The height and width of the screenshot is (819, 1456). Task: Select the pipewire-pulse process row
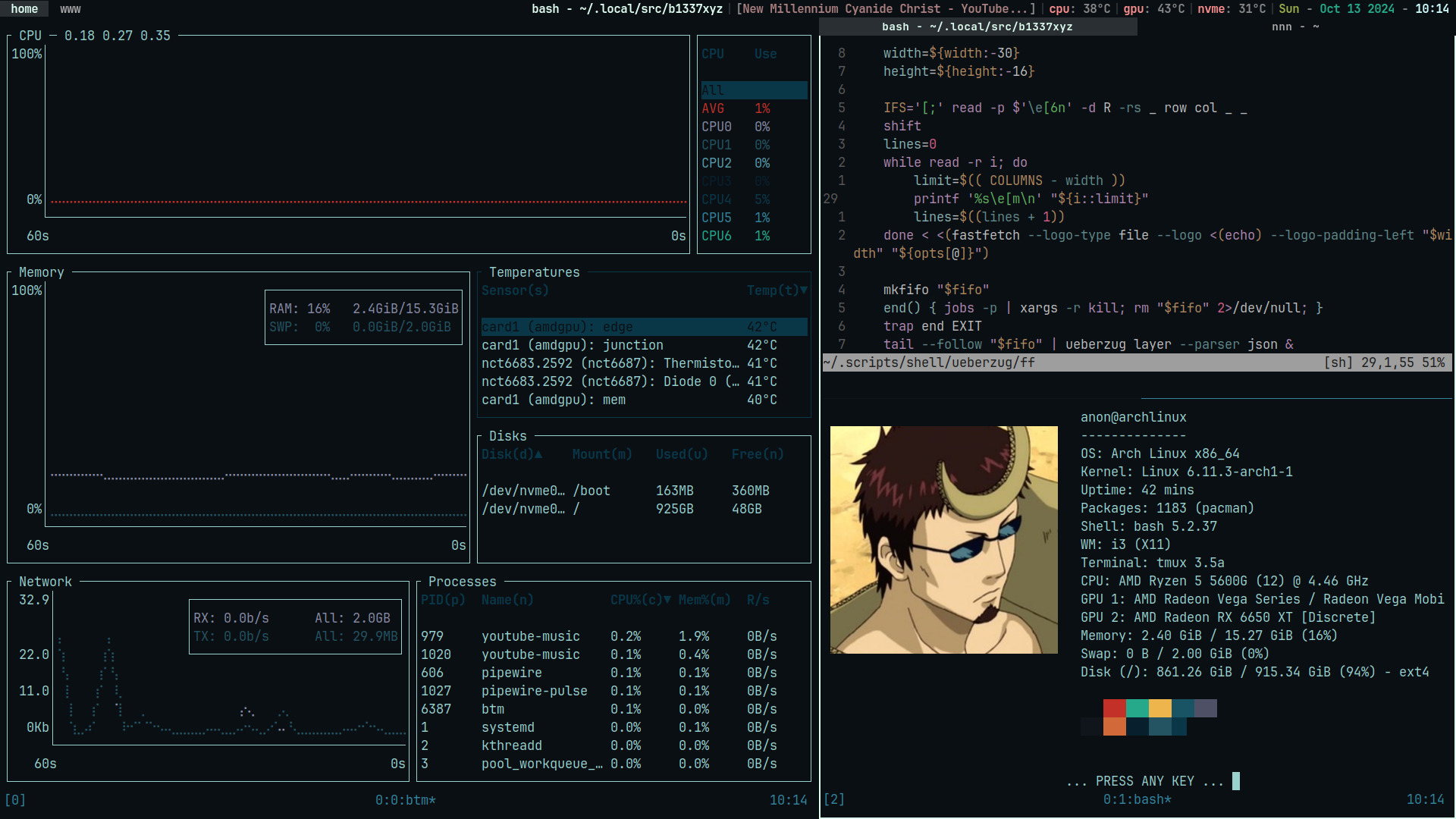tap(613, 691)
